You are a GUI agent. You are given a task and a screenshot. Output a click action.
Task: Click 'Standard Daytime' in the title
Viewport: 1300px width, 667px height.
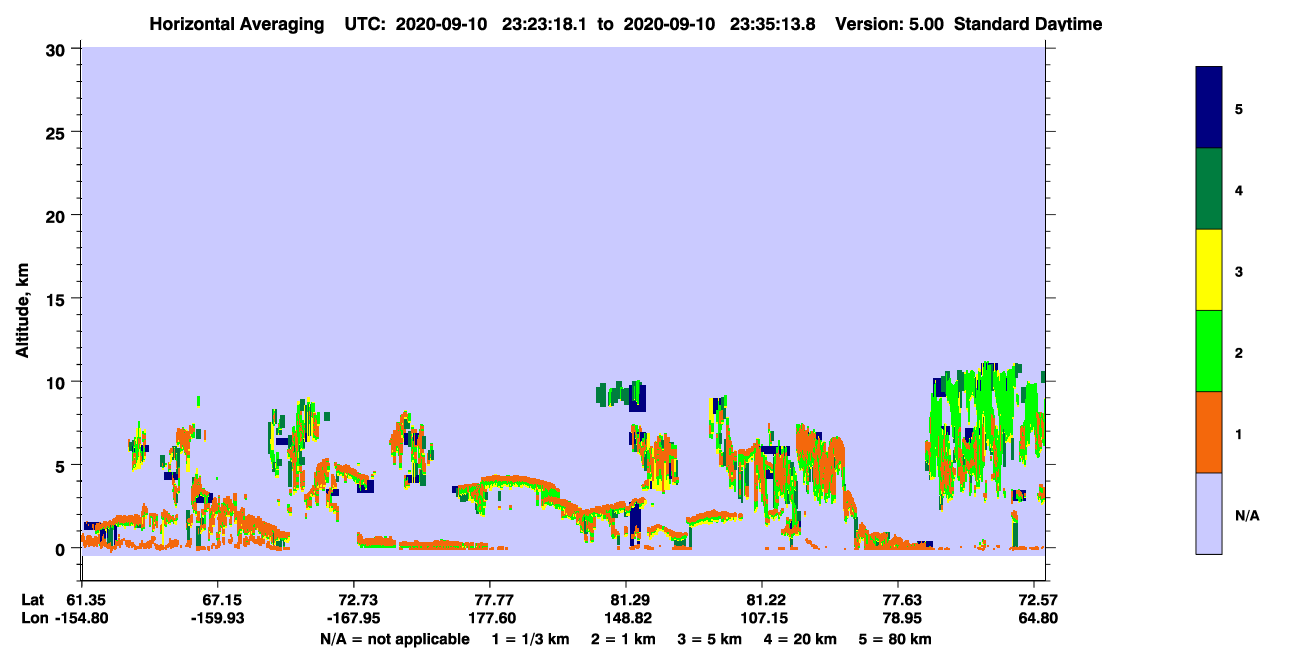[x=1028, y=23]
